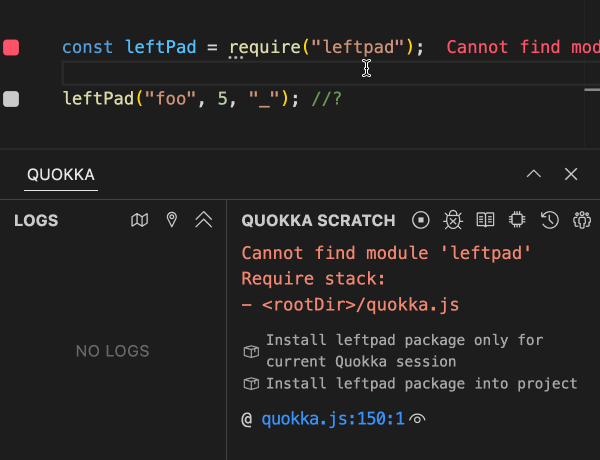Click the gray gutter indicator beside the leftPad call
Image resolution: width=600 pixels, height=460 pixels.
(x=11, y=99)
